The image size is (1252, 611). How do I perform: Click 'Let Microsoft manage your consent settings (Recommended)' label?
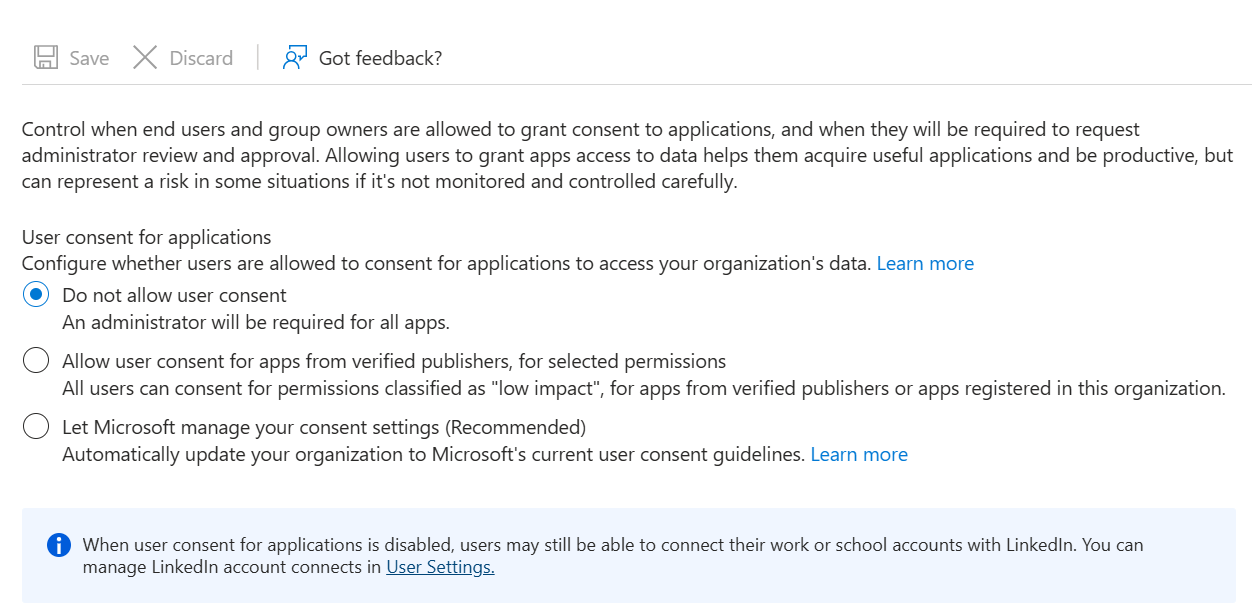click(323, 427)
